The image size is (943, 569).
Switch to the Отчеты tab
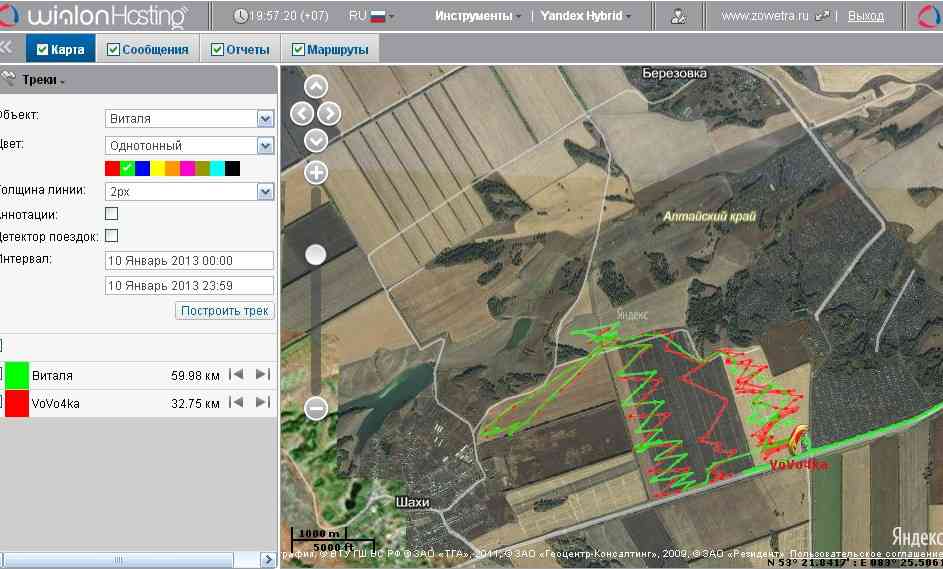click(x=240, y=50)
